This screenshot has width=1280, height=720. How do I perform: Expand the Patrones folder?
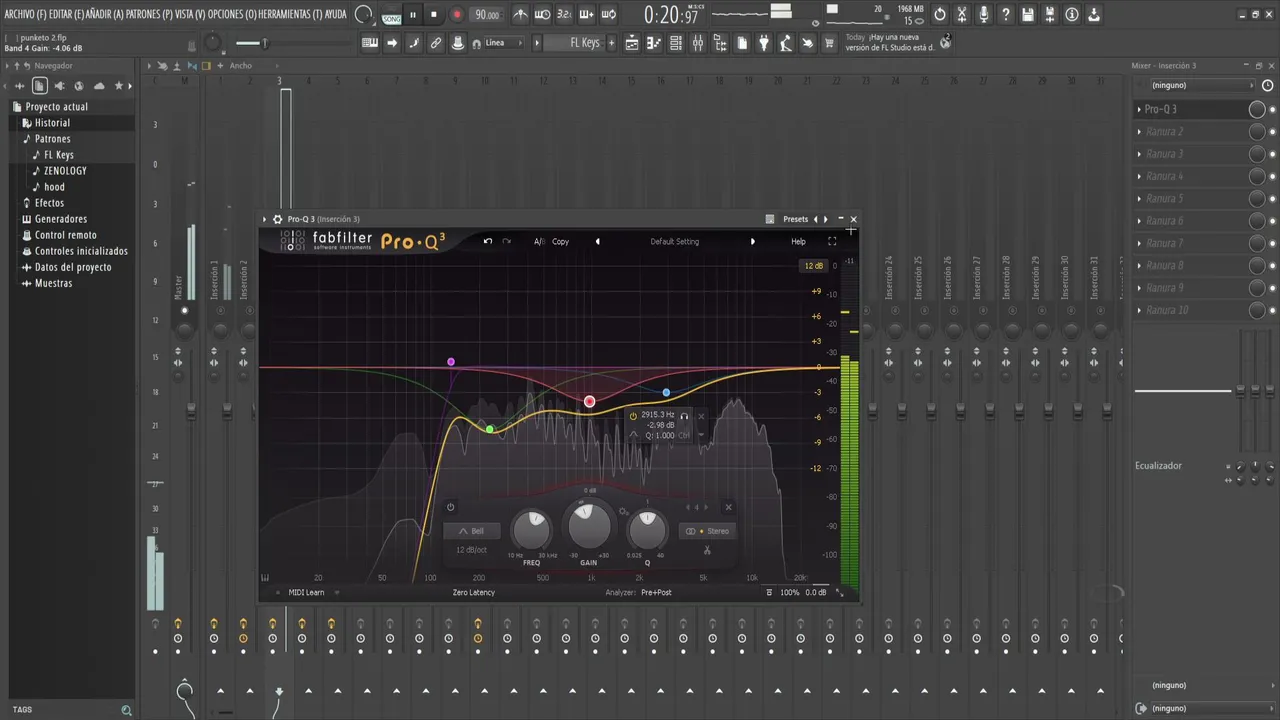(x=52, y=139)
